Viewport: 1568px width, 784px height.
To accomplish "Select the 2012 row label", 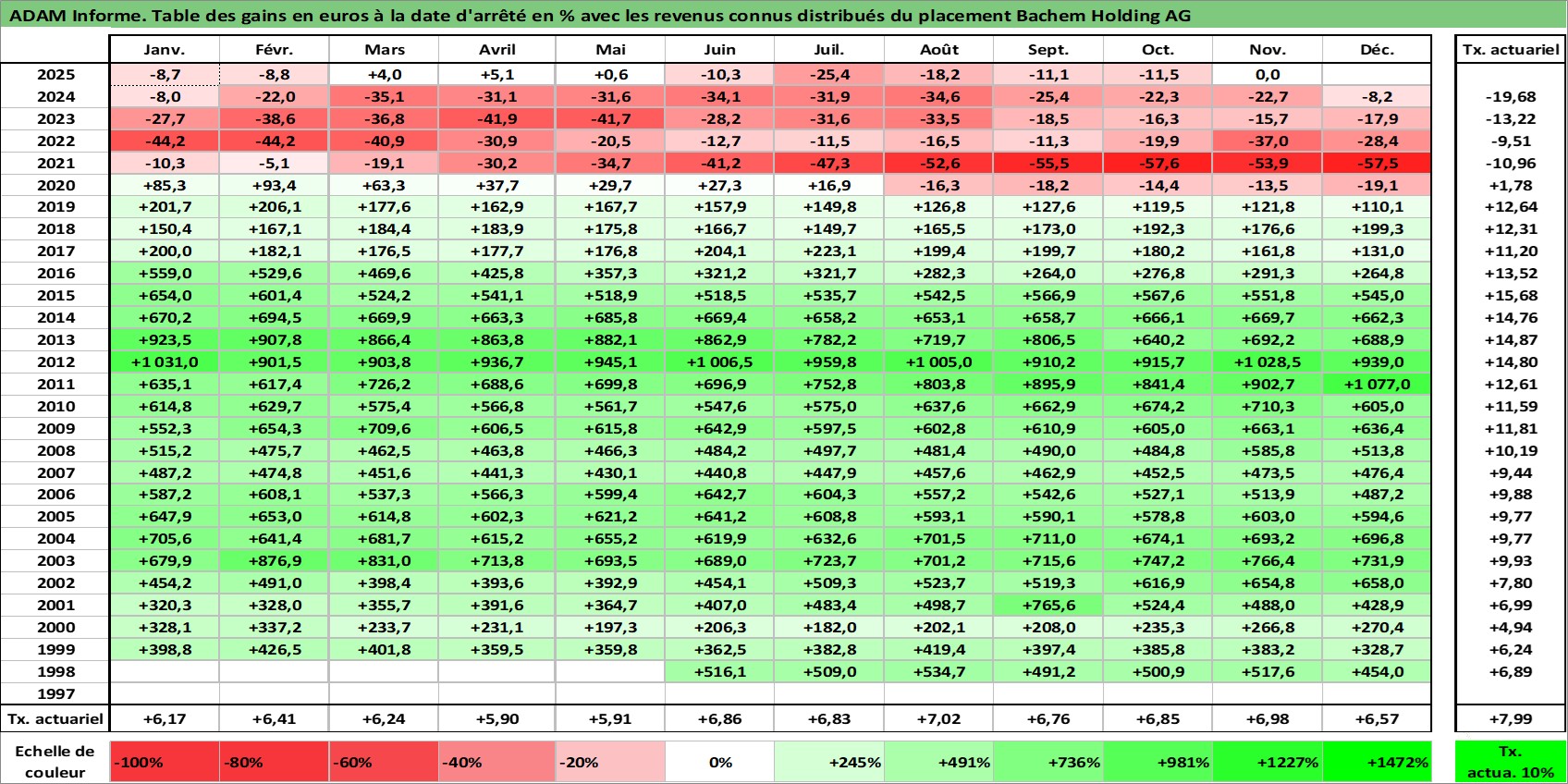I will 55,362.
